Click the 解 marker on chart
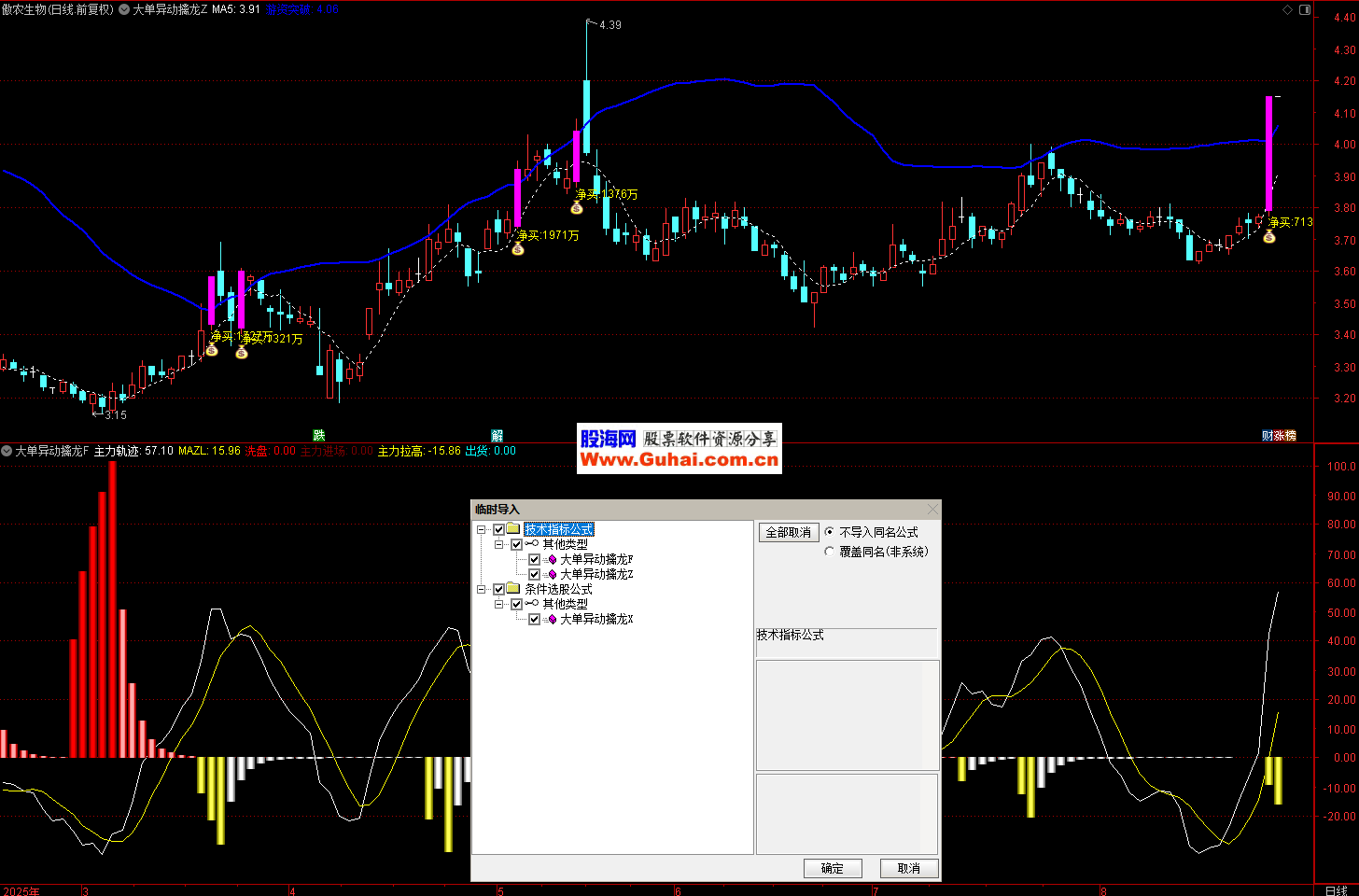 click(497, 435)
